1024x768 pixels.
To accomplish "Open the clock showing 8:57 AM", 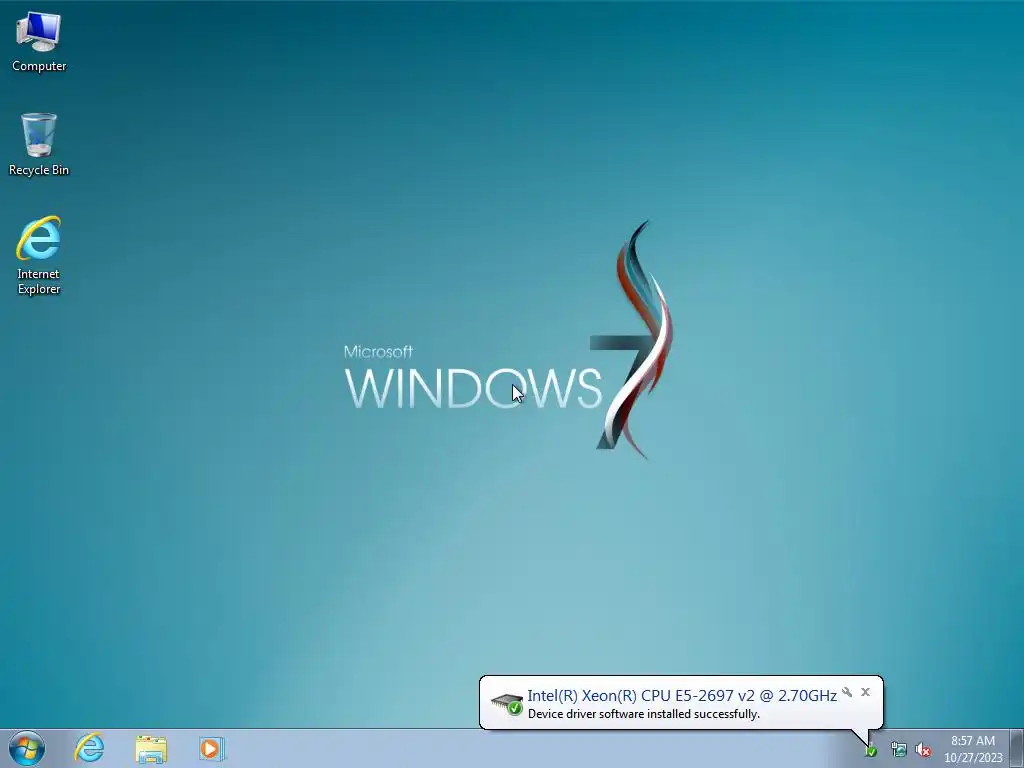I will (x=973, y=749).
